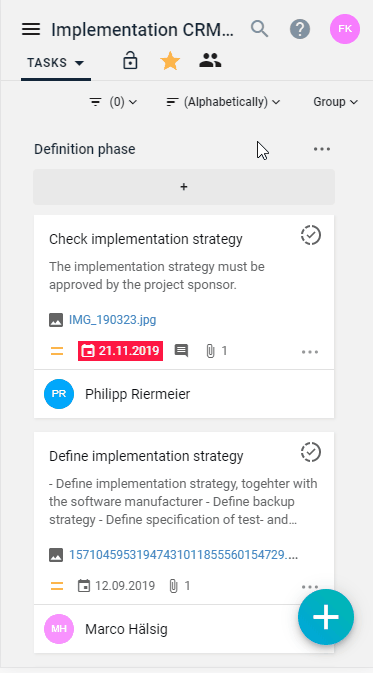Open comments on Check implementation strategy
Image resolution: width=373 pixels, height=673 pixels.
pyautogui.click(x=181, y=351)
